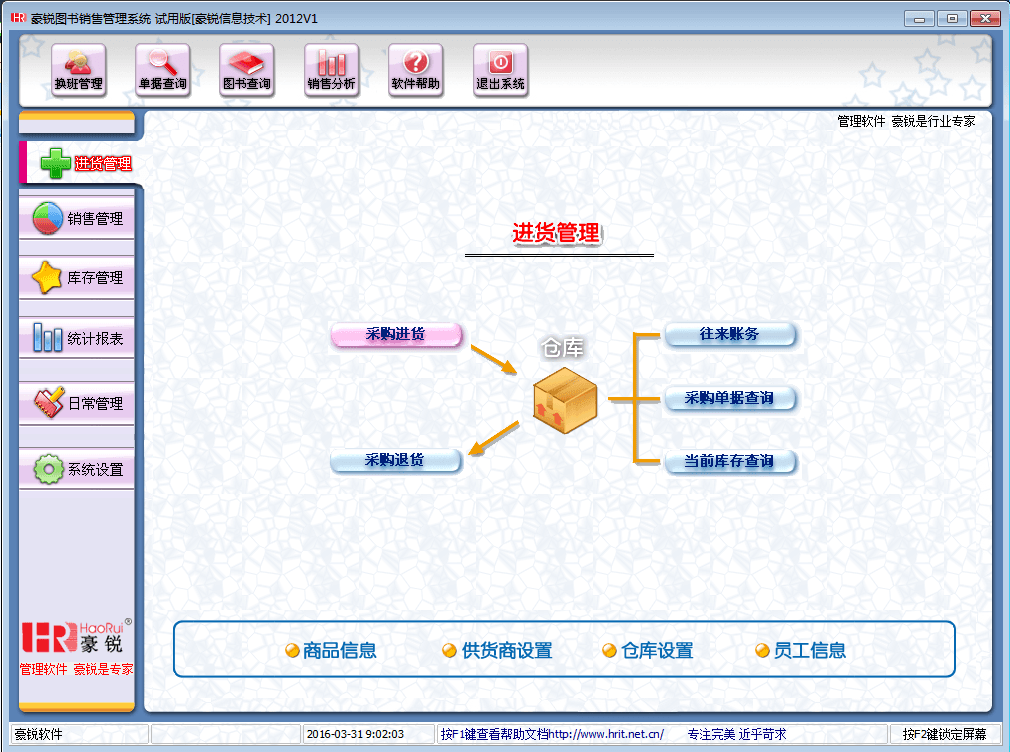Open 换班管理 shift management toolbar icon
Viewport: 1010px width, 752px height.
pyautogui.click(x=78, y=70)
